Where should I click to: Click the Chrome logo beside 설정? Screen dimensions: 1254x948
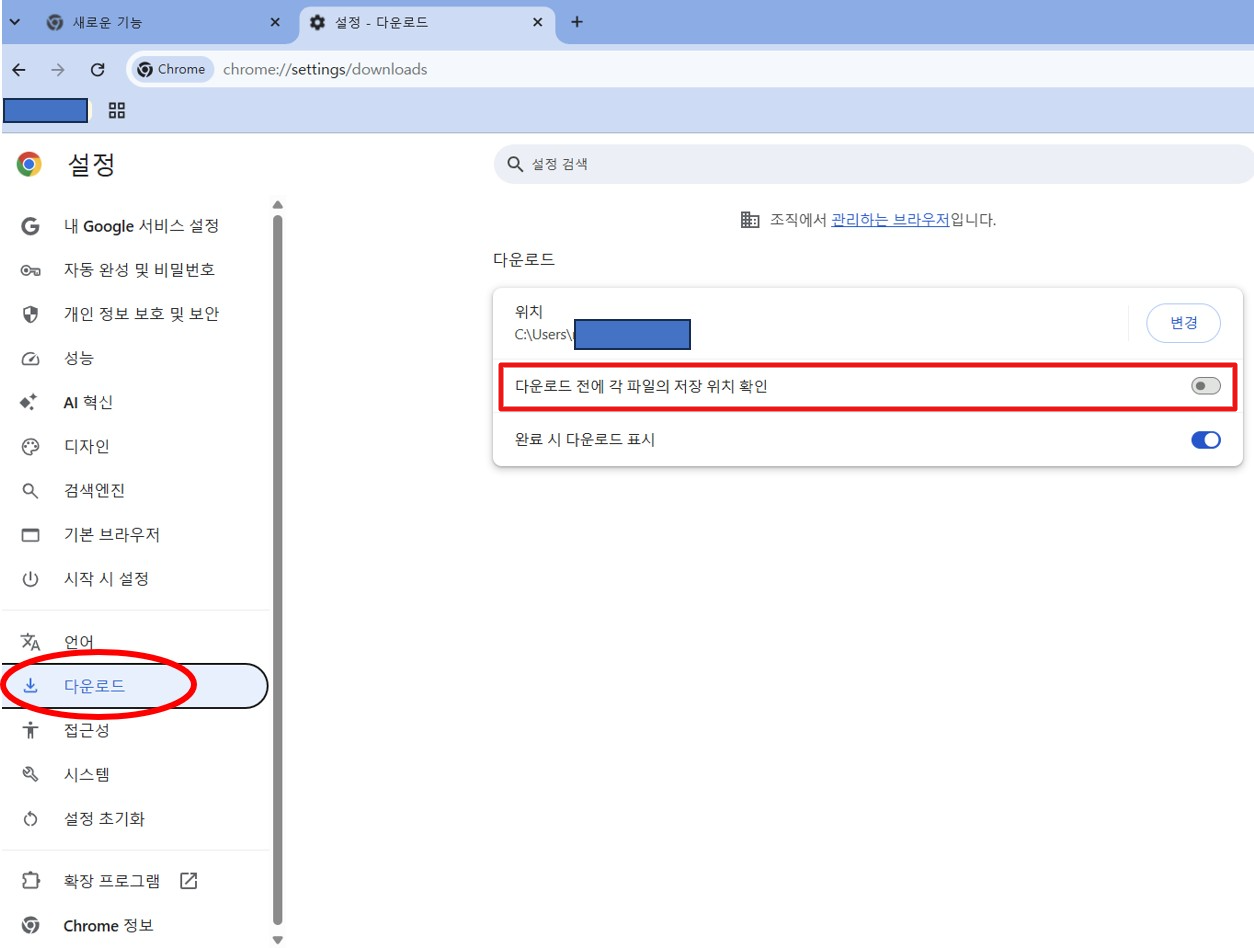pos(29,164)
